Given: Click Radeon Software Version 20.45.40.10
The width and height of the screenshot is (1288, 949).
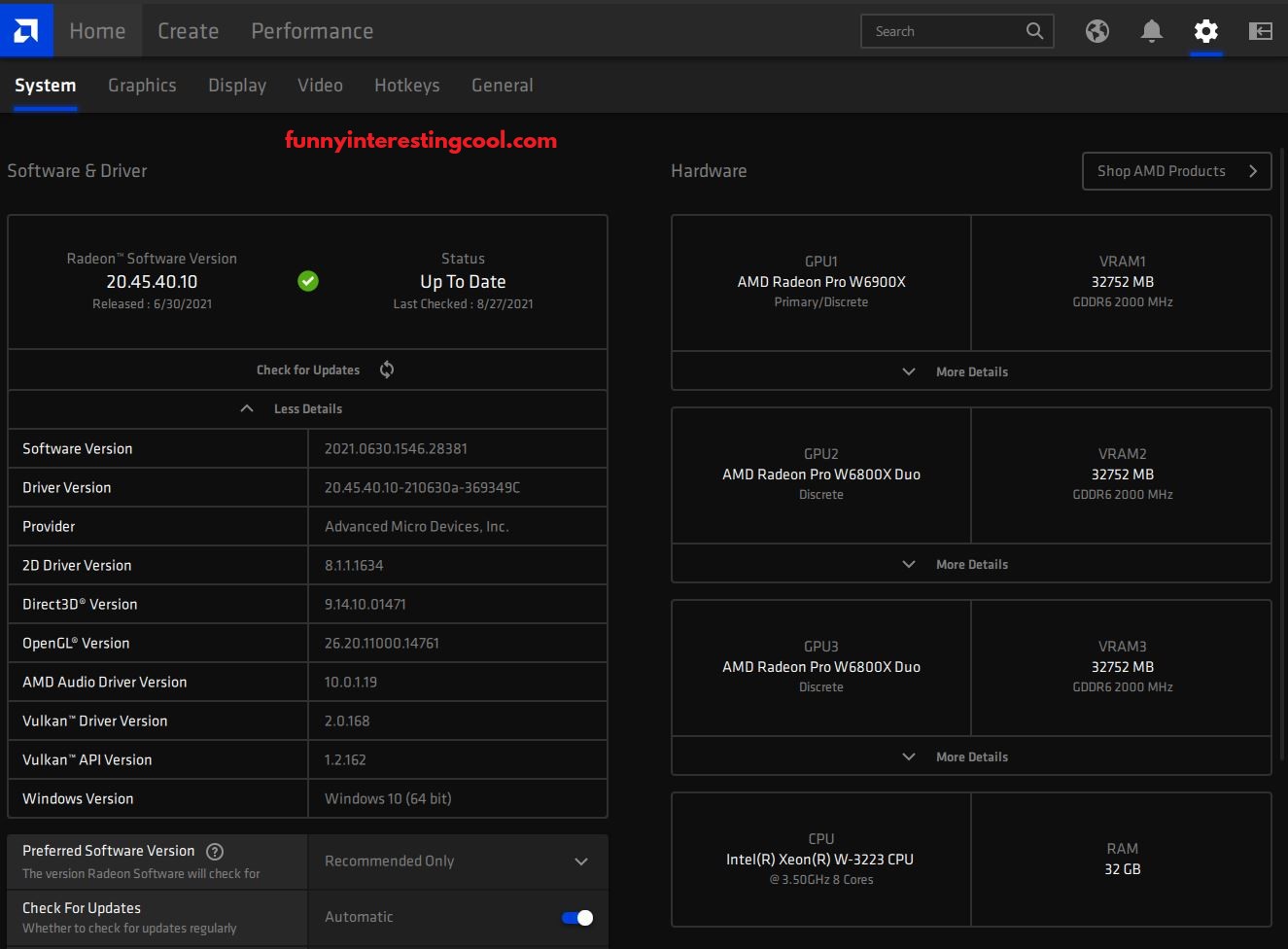Looking at the screenshot, I should click(x=152, y=282).
